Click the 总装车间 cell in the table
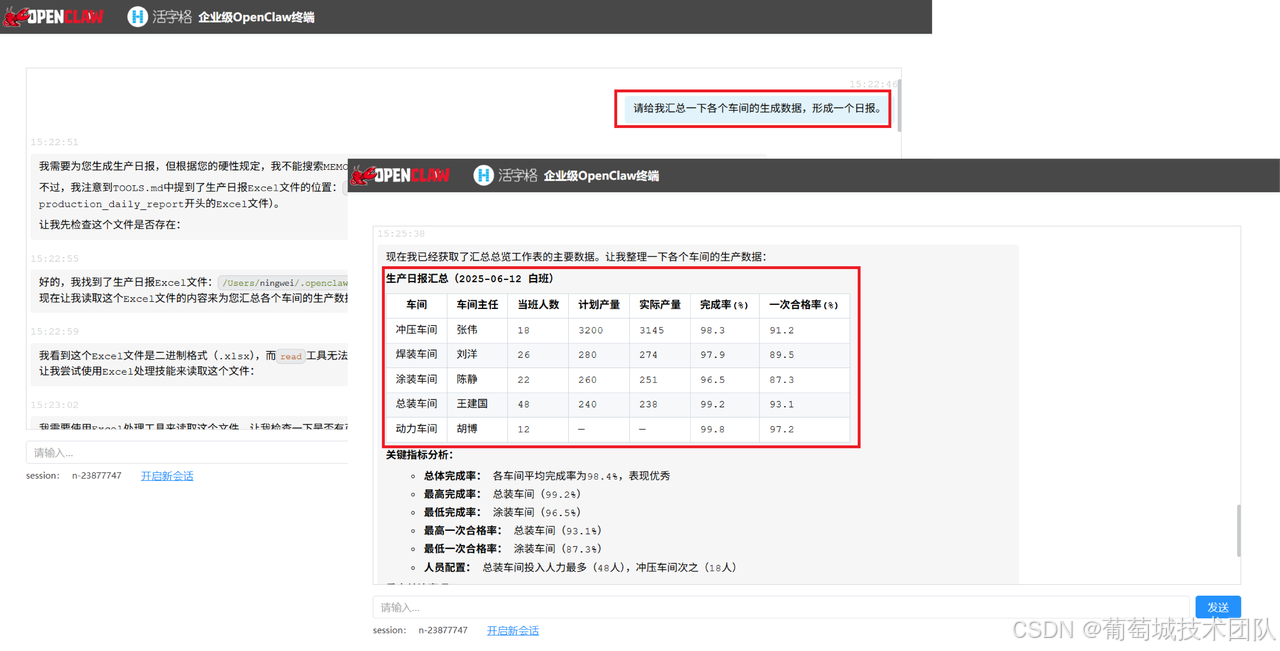Screen dimensions: 1280x651 point(416,404)
